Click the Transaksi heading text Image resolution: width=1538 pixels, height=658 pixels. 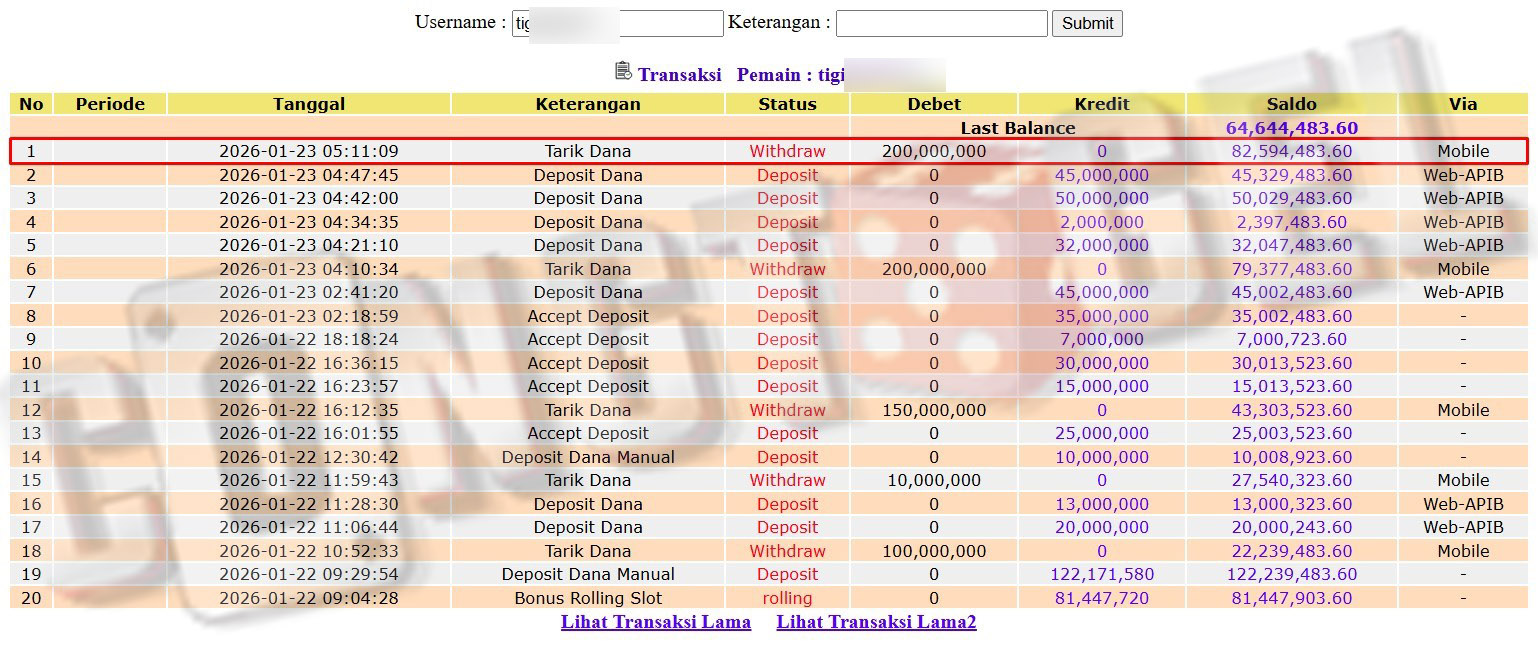679,75
